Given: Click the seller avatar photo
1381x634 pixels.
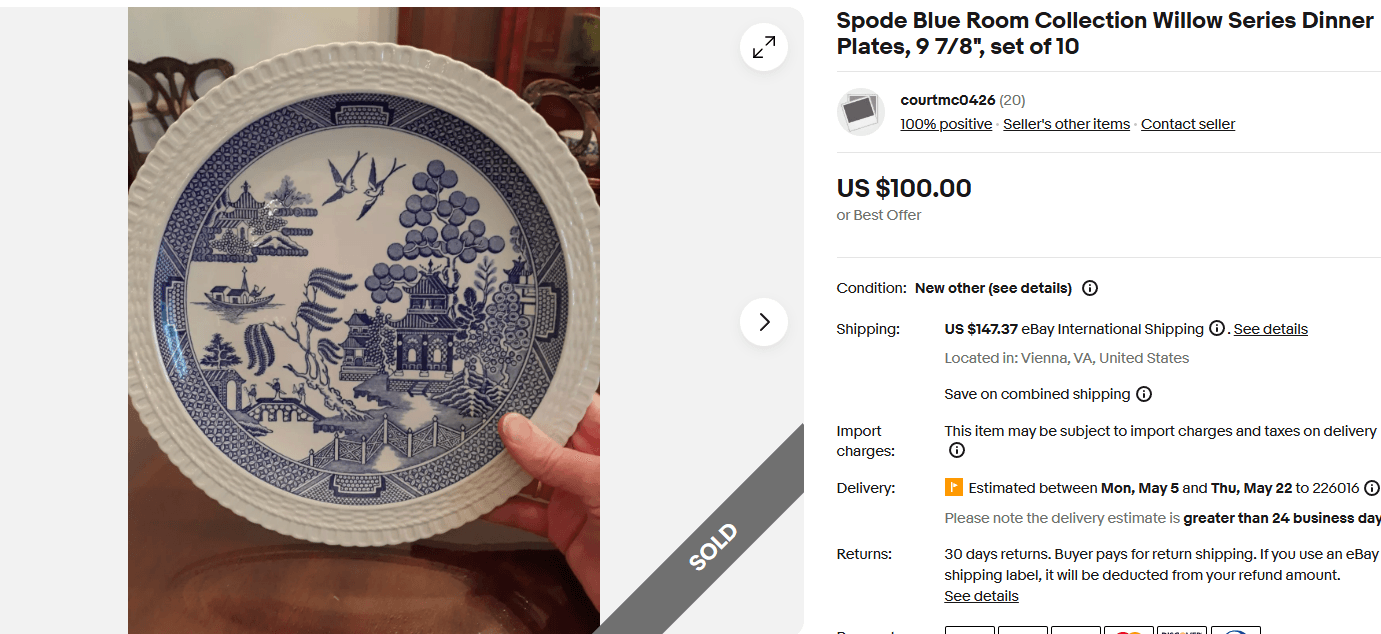Looking at the screenshot, I should tap(860, 112).
